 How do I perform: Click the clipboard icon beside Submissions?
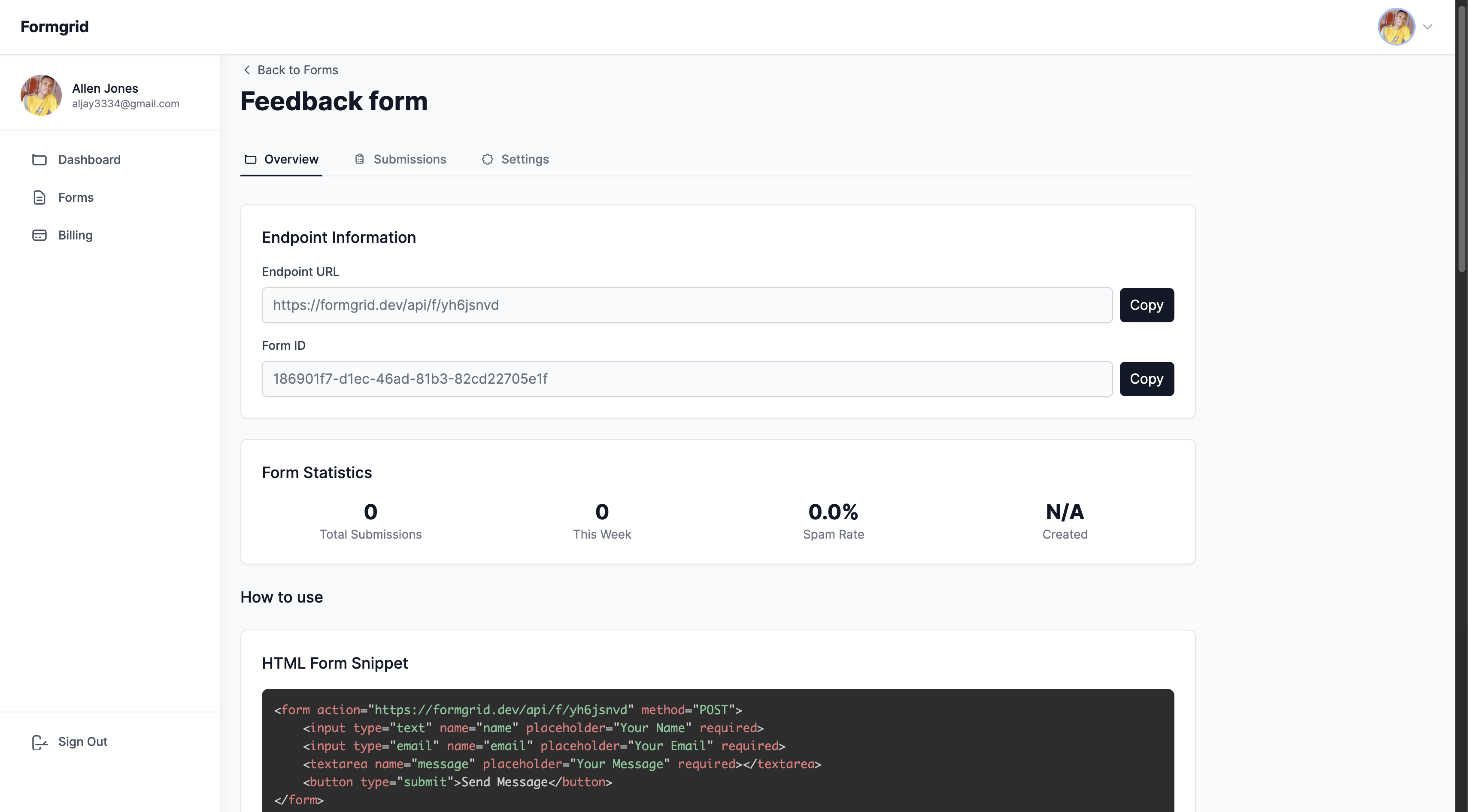359,160
